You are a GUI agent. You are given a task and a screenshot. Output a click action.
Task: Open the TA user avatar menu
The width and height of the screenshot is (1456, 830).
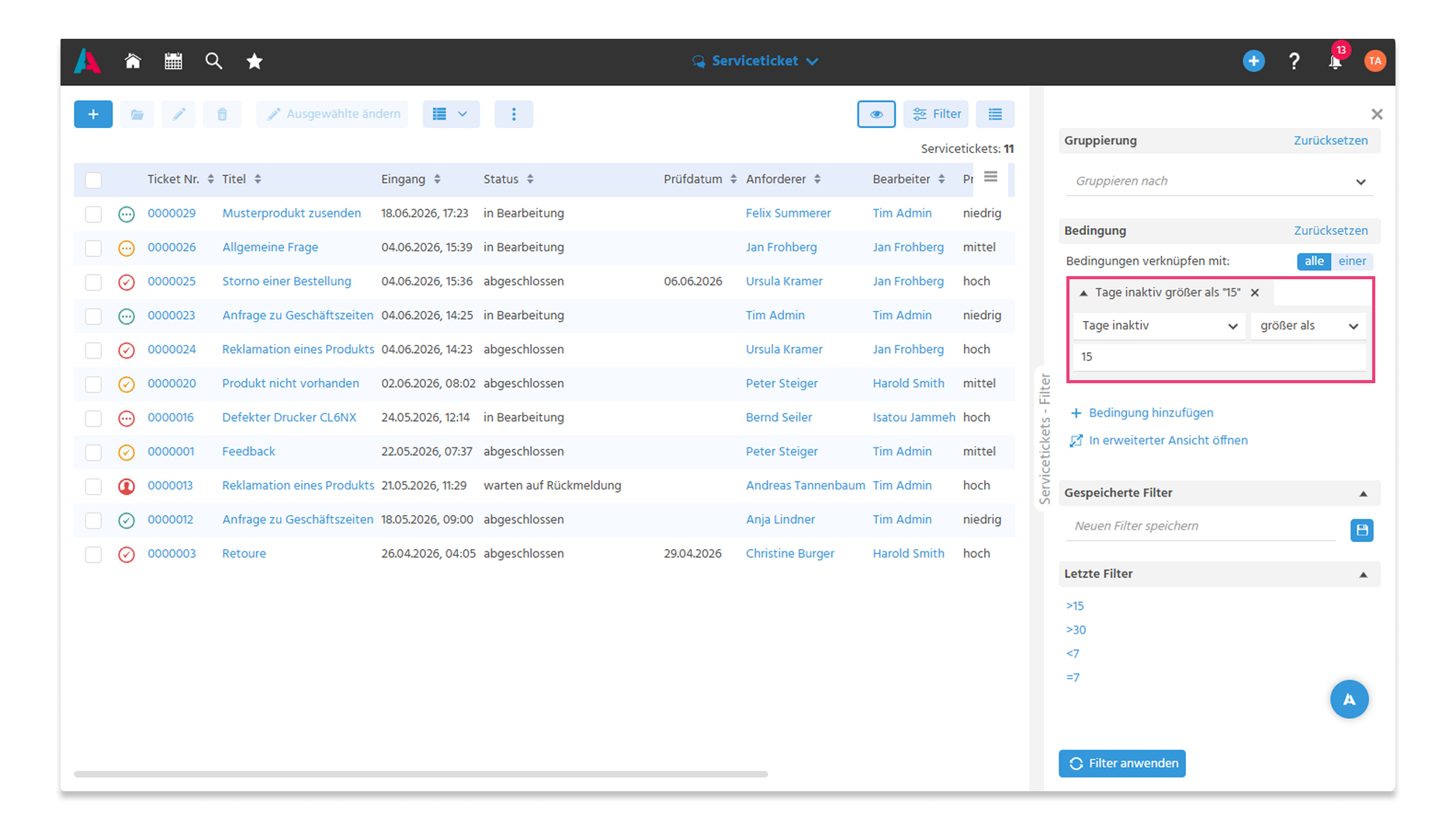pyautogui.click(x=1375, y=61)
